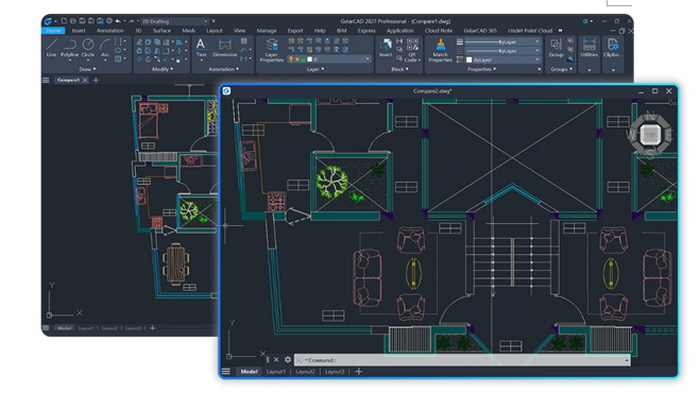
Task: Switch to Layout1 in Compare2 window
Action: tap(276, 371)
